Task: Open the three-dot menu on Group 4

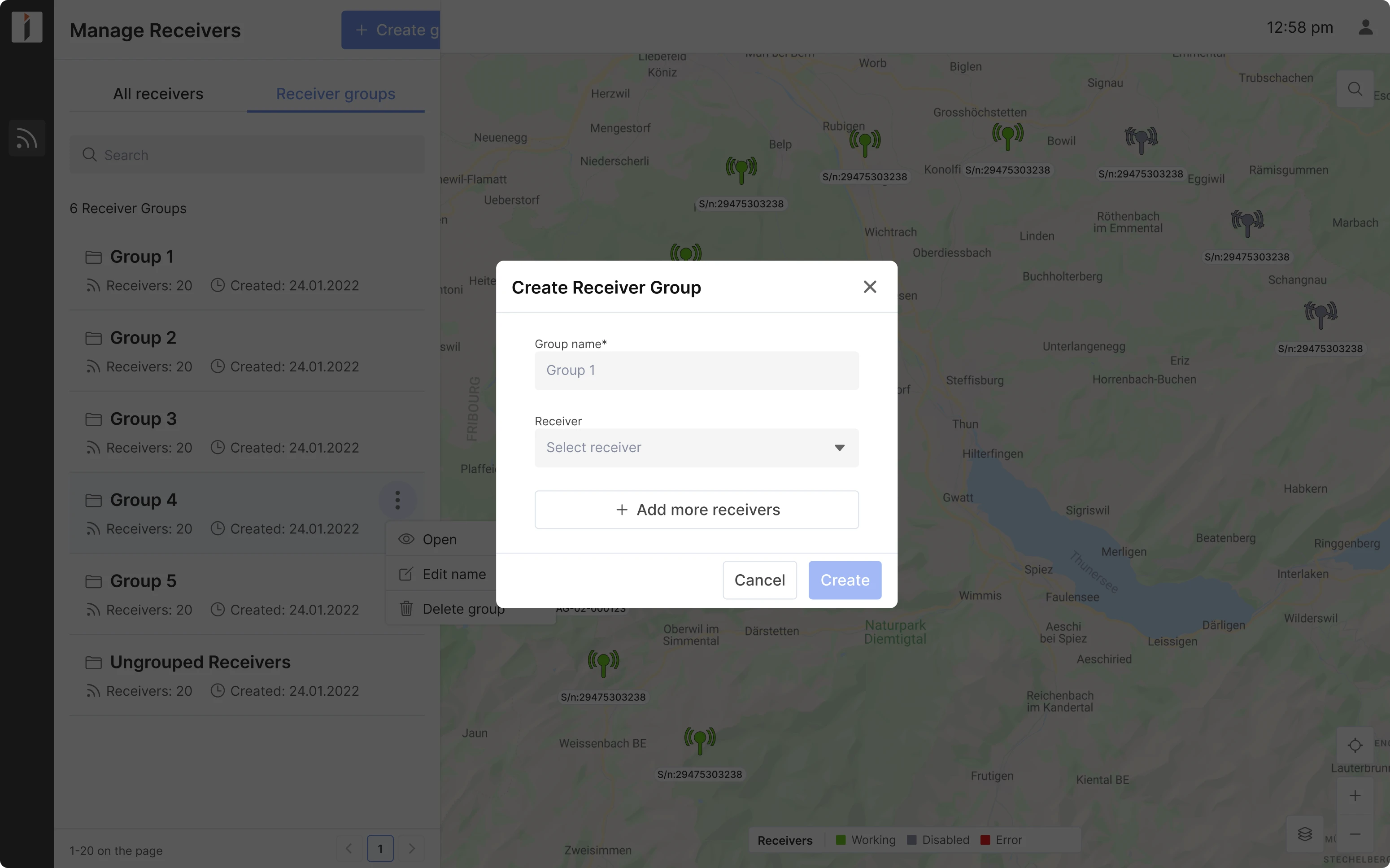Action: click(398, 499)
